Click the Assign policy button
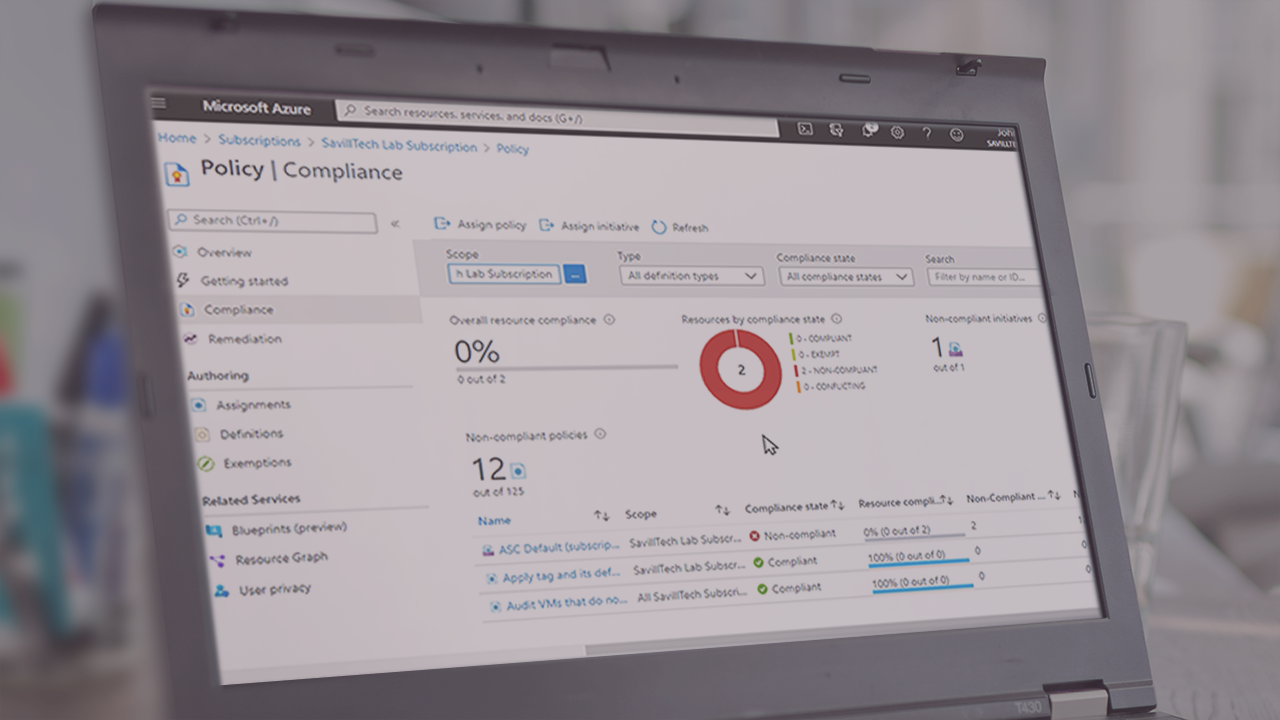The width and height of the screenshot is (1280, 720). pyautogui.click(x=481, y=225)
